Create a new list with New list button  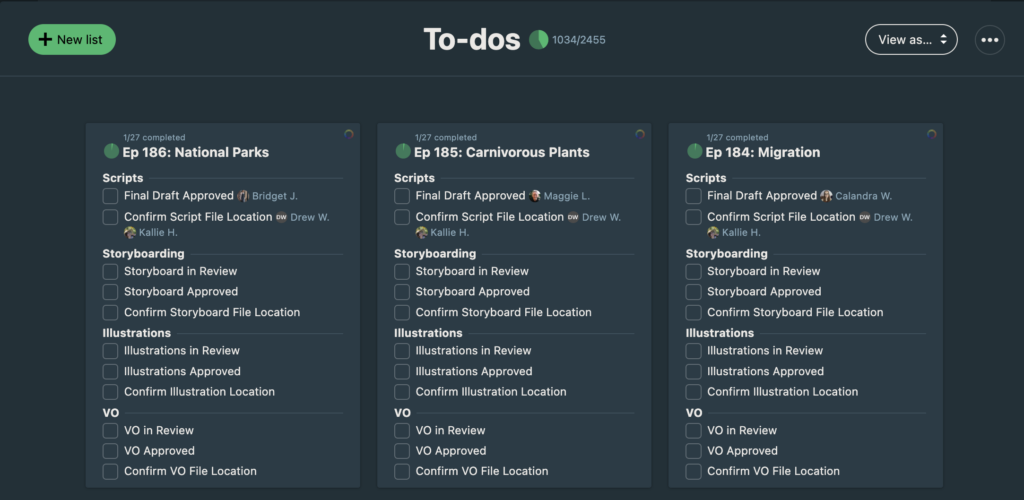pyautogui.click(x=72, y=40)
